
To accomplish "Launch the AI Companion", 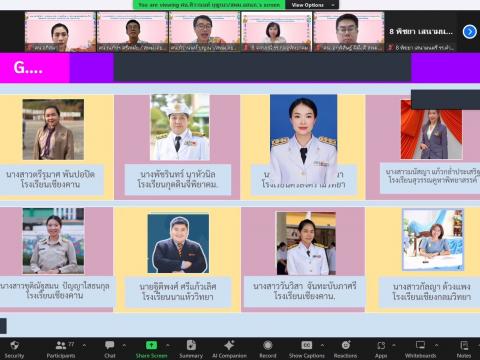I will click(x=229, y=349).
